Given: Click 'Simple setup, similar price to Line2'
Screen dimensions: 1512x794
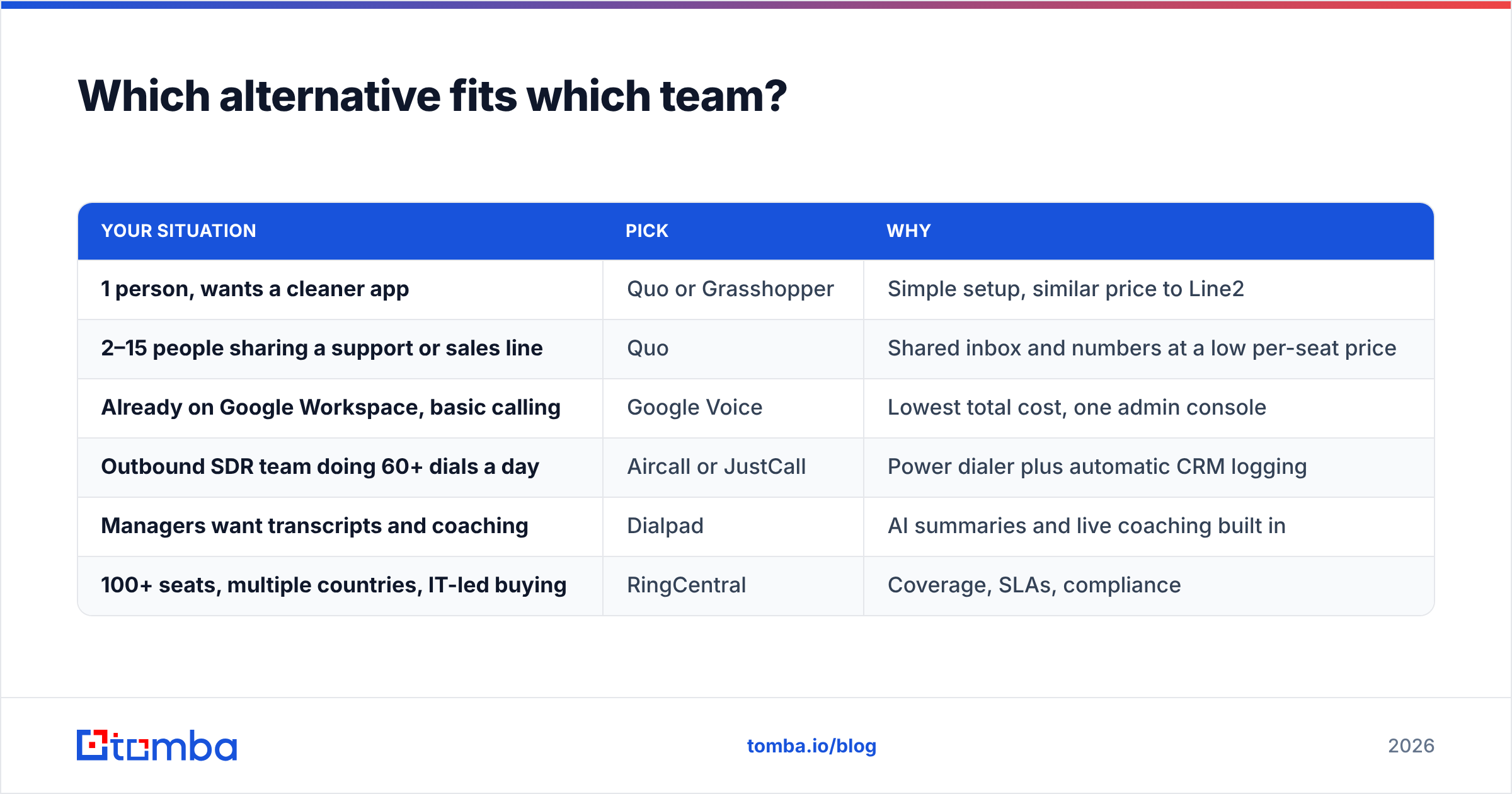Looking at the screenshot, I should 1066,289.
